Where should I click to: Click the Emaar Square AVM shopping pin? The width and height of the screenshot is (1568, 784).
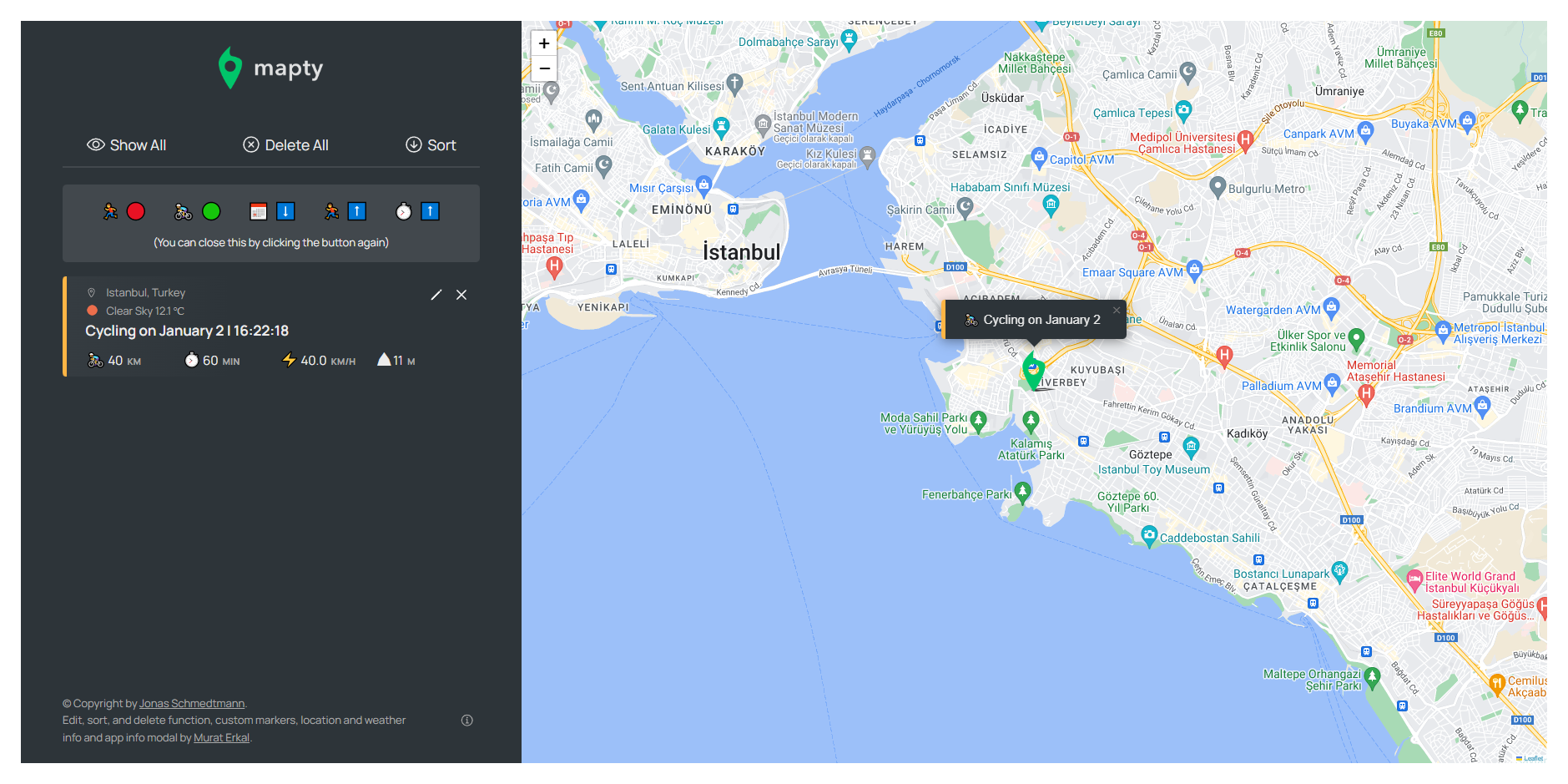click(1195, 270)
